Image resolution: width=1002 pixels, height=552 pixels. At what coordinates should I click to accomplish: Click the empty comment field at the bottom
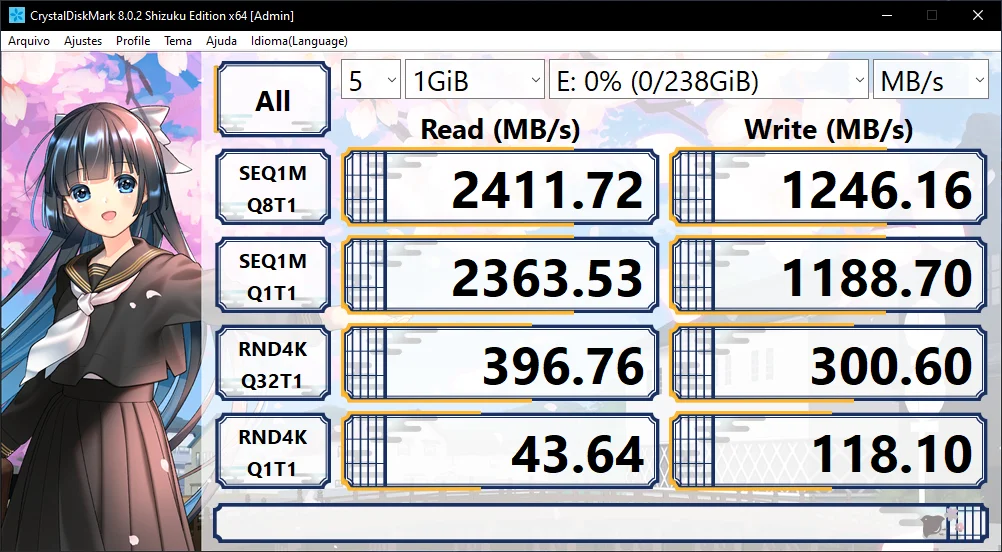click(x=601, y=523)
